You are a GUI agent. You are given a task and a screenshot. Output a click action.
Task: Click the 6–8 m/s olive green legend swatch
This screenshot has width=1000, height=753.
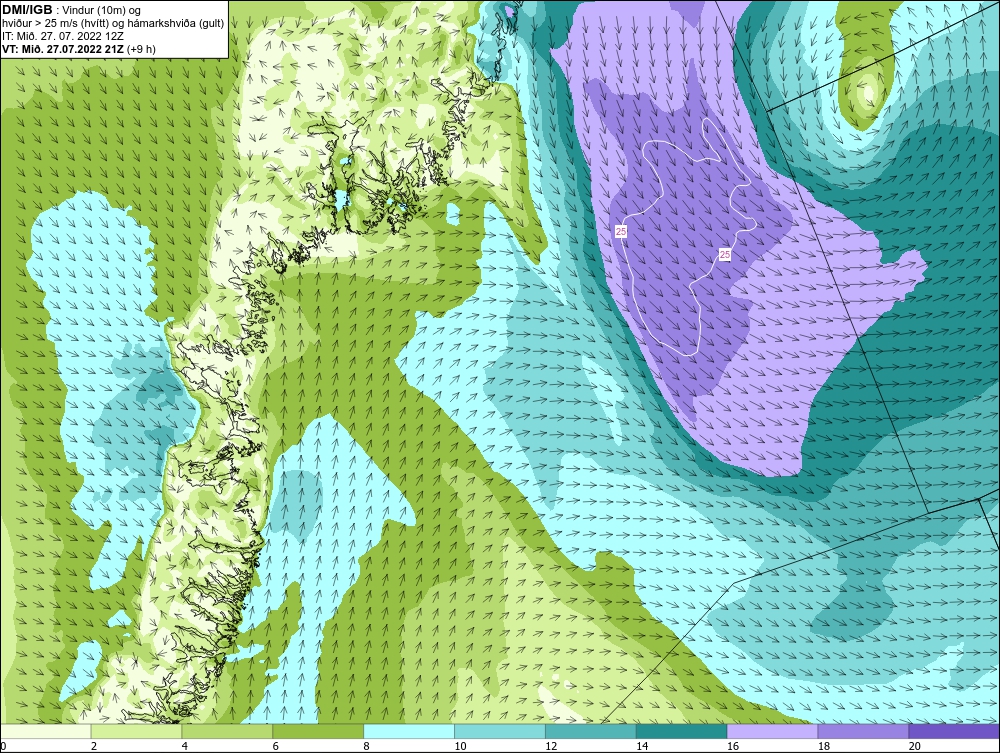point(318,731)
